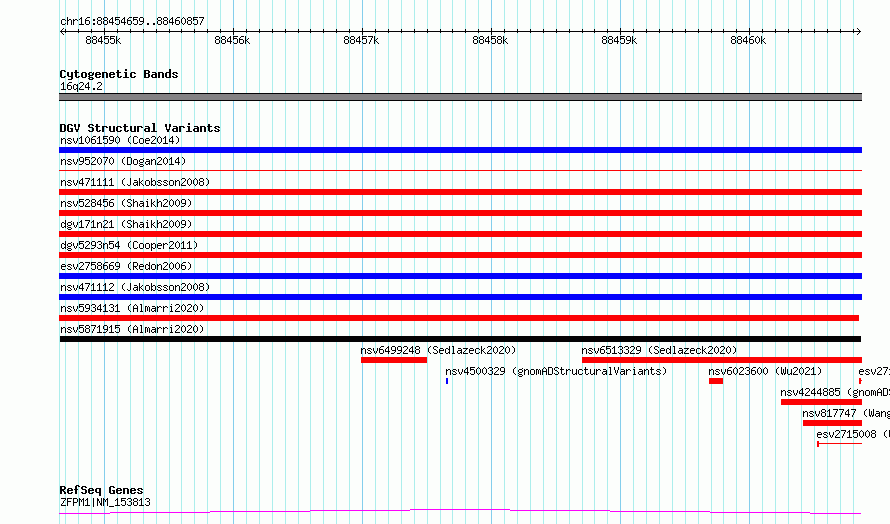Select the thin red line under esv2715008
Viewport: 890px width, 524px height.
pos(840,444)
